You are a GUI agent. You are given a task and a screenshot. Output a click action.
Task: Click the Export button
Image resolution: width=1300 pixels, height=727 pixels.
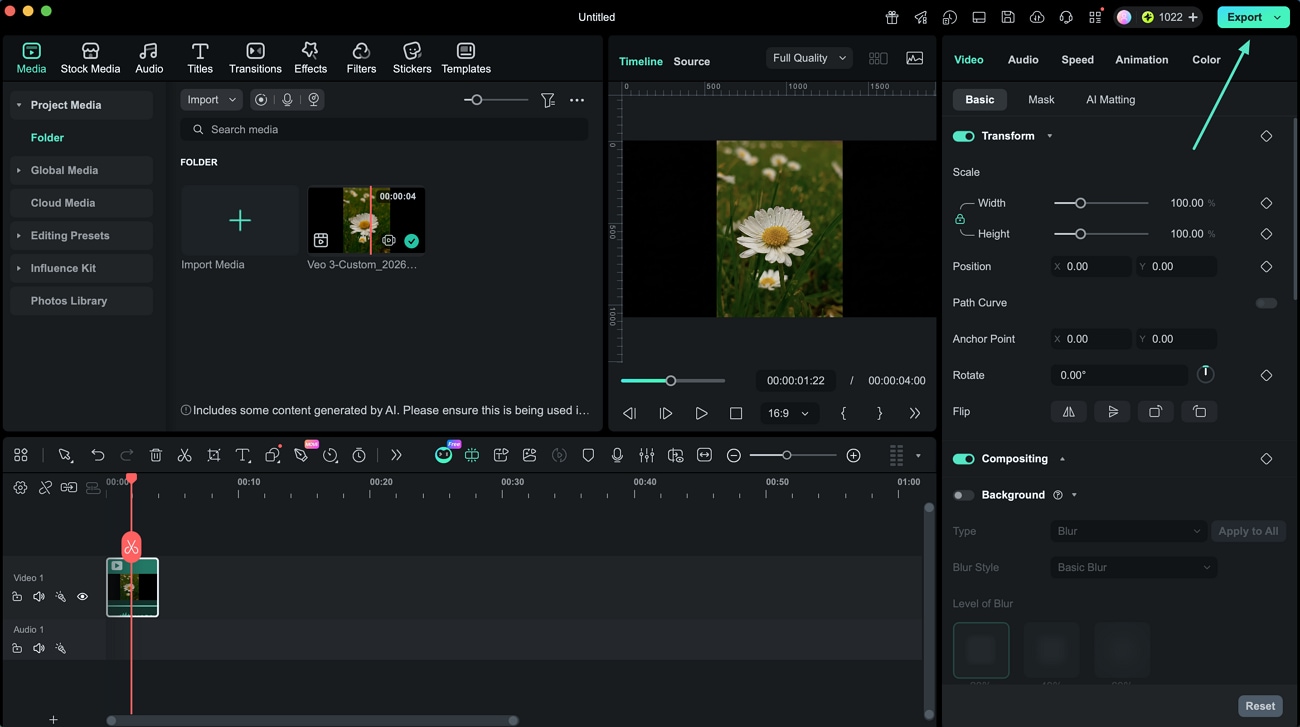tap(1244, 17)
